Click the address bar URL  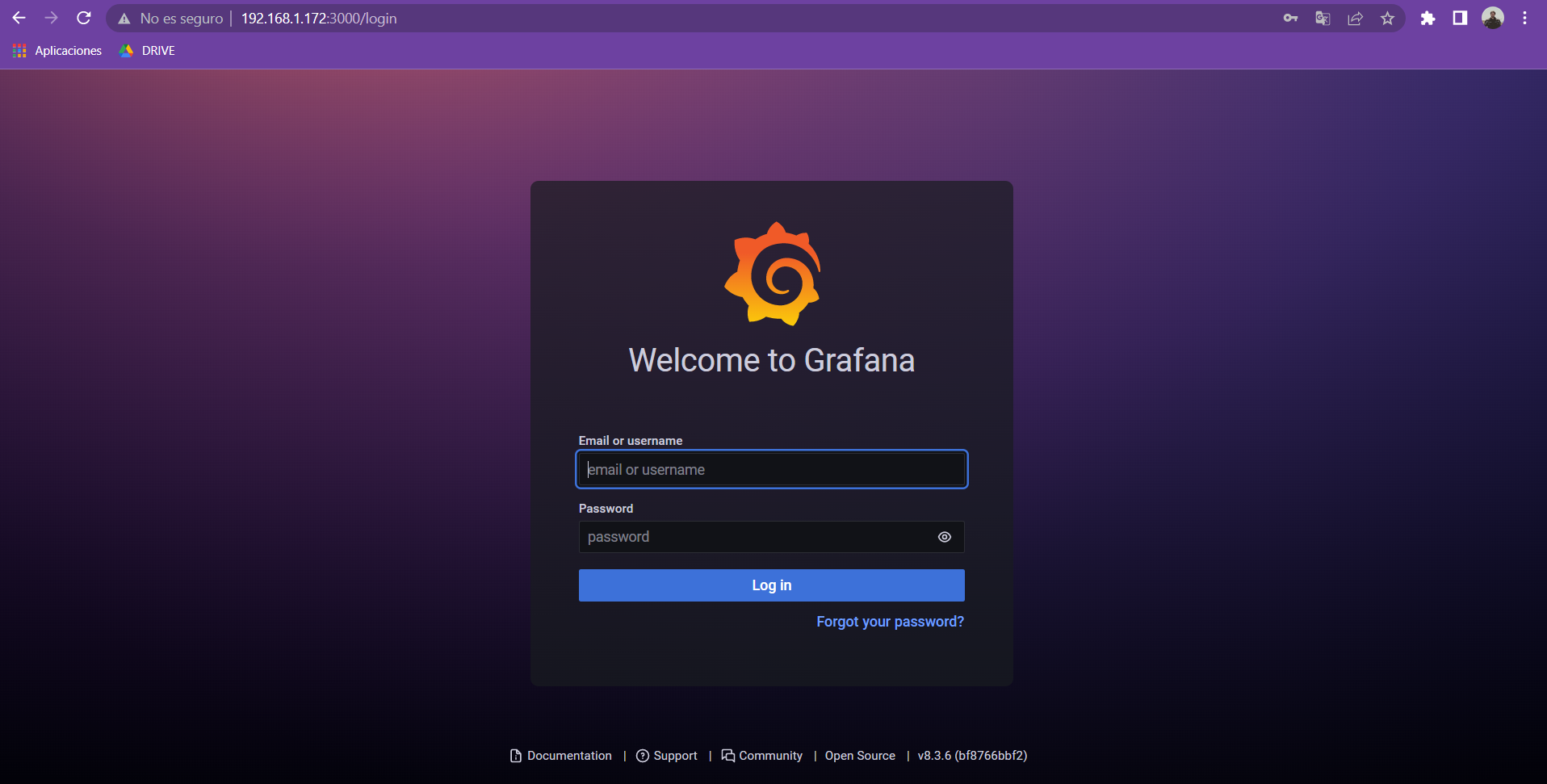(319, 19)
